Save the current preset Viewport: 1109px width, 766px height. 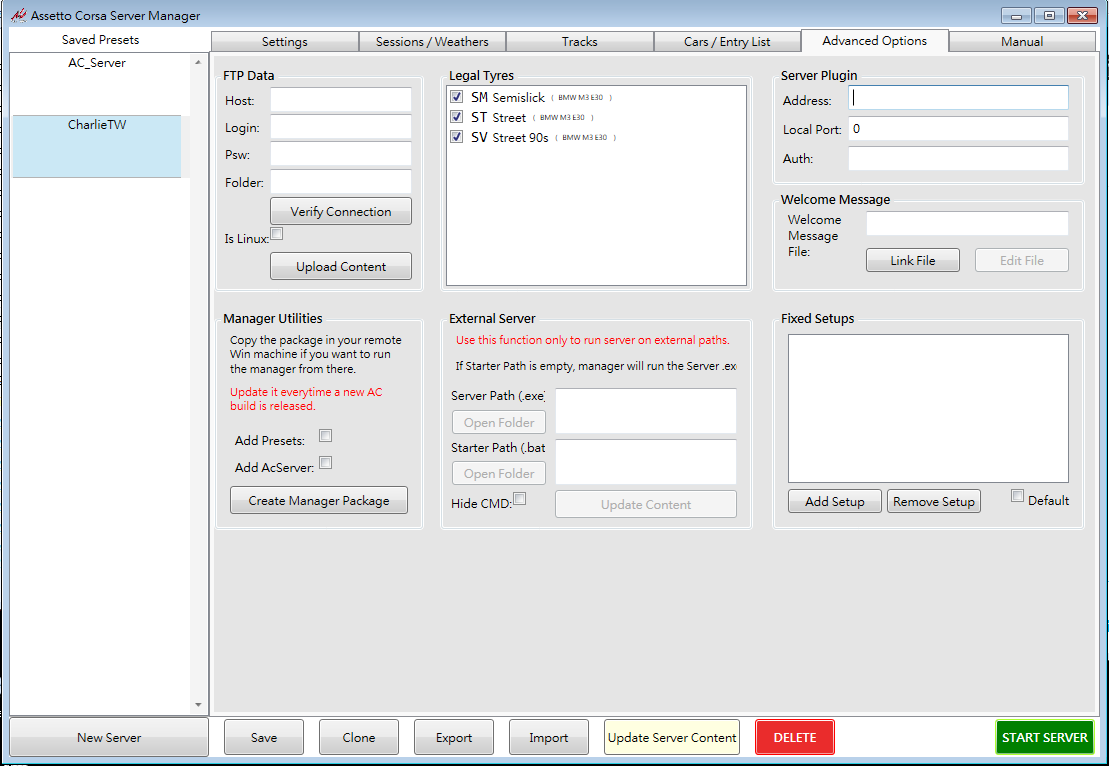coord(264,737)
